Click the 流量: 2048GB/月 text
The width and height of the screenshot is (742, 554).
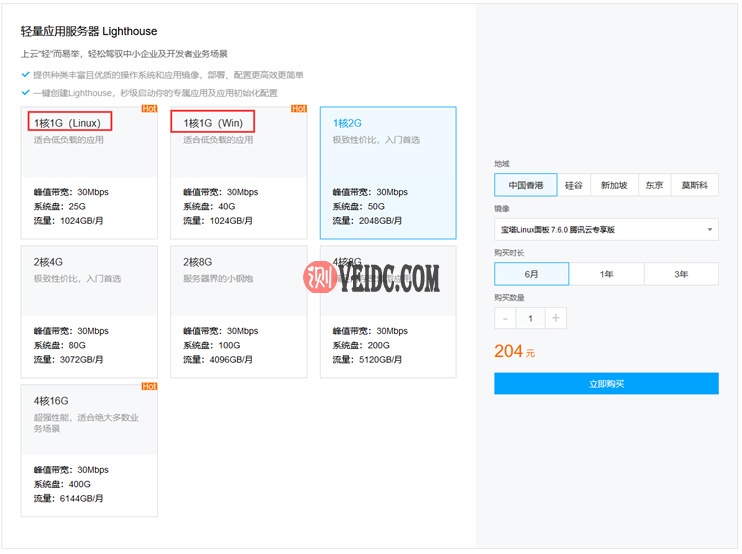pos(367,220)
